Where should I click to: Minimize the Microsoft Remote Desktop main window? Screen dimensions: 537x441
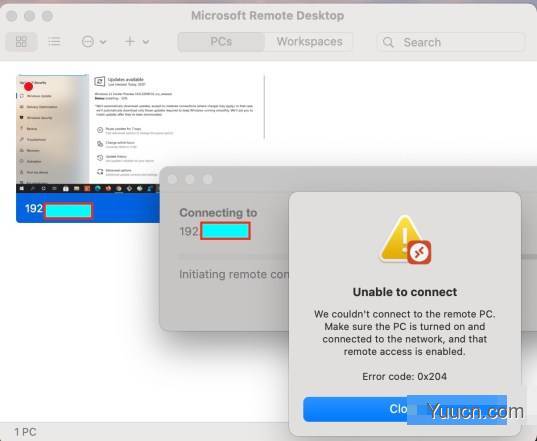[29, 16]
